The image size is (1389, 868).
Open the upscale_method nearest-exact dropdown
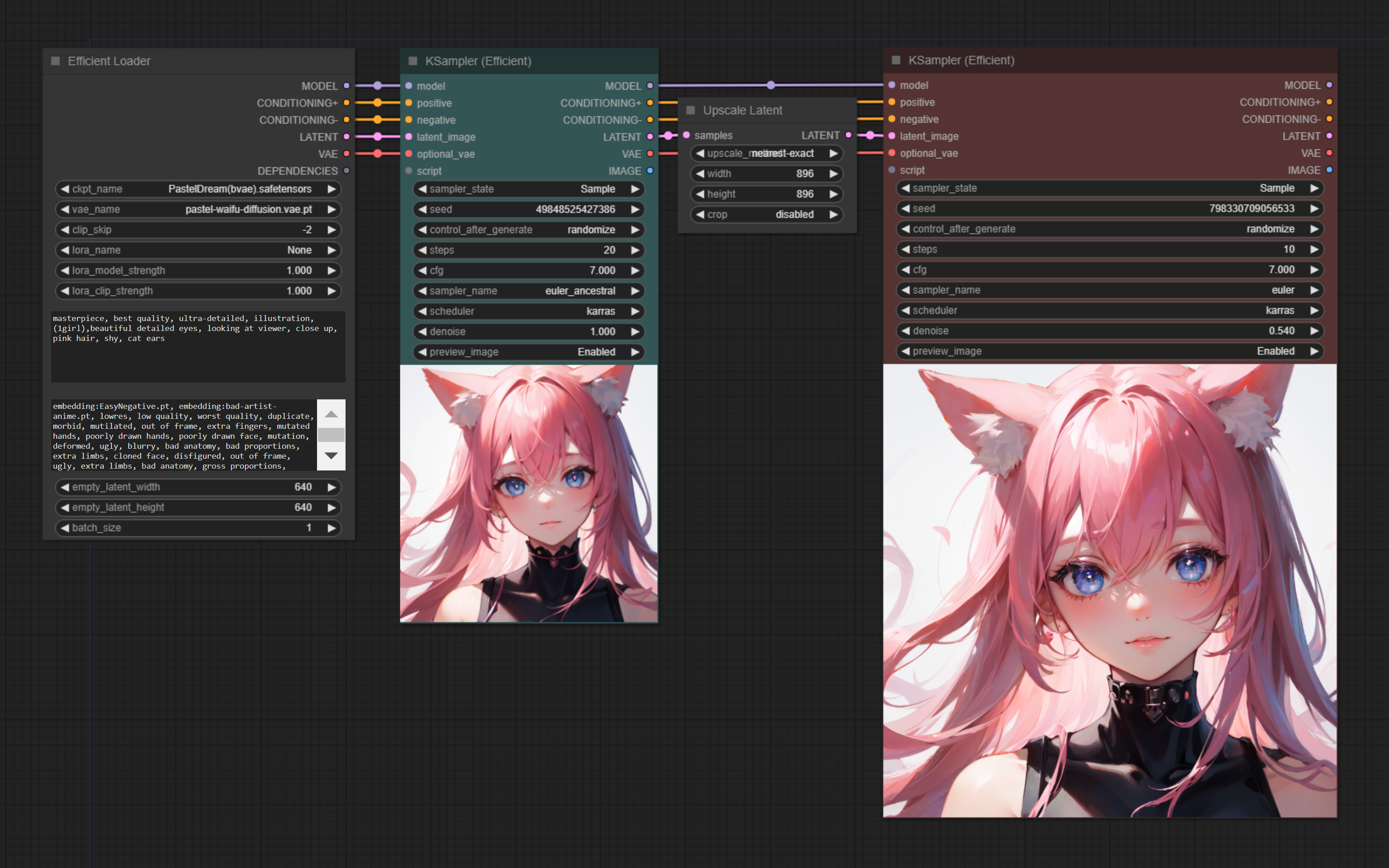click(x=767, y=153)
